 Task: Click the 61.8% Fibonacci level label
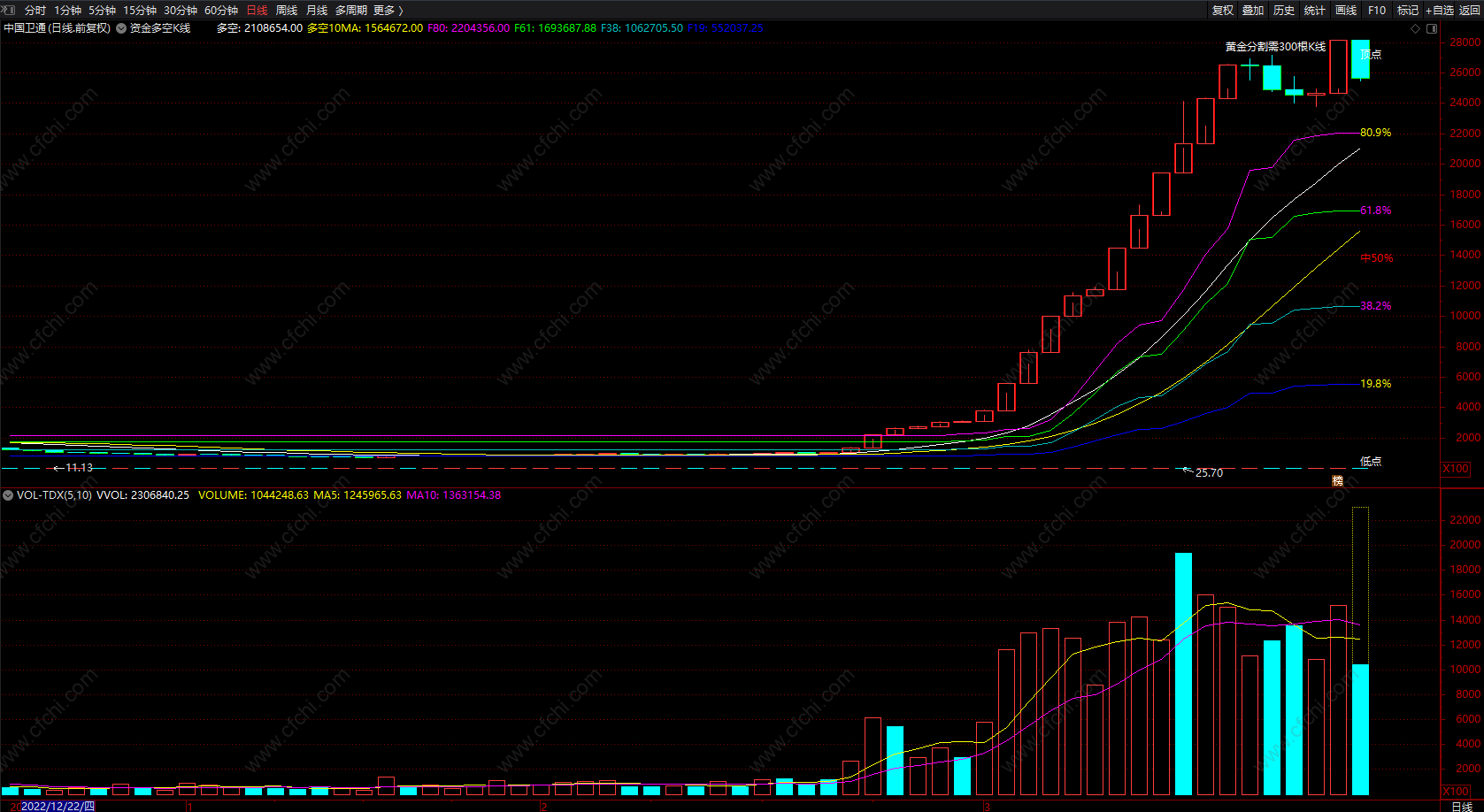(x=1375, y=211)
